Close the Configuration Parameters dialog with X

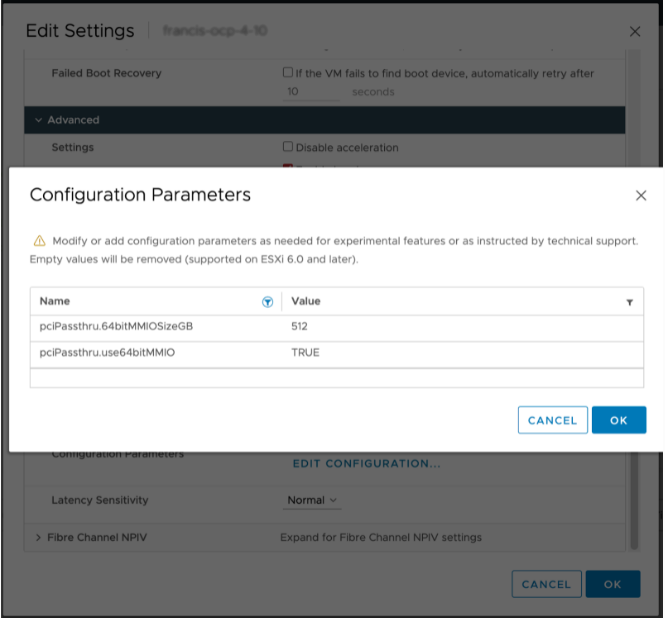pyautogui.click(x=641, y=196)
